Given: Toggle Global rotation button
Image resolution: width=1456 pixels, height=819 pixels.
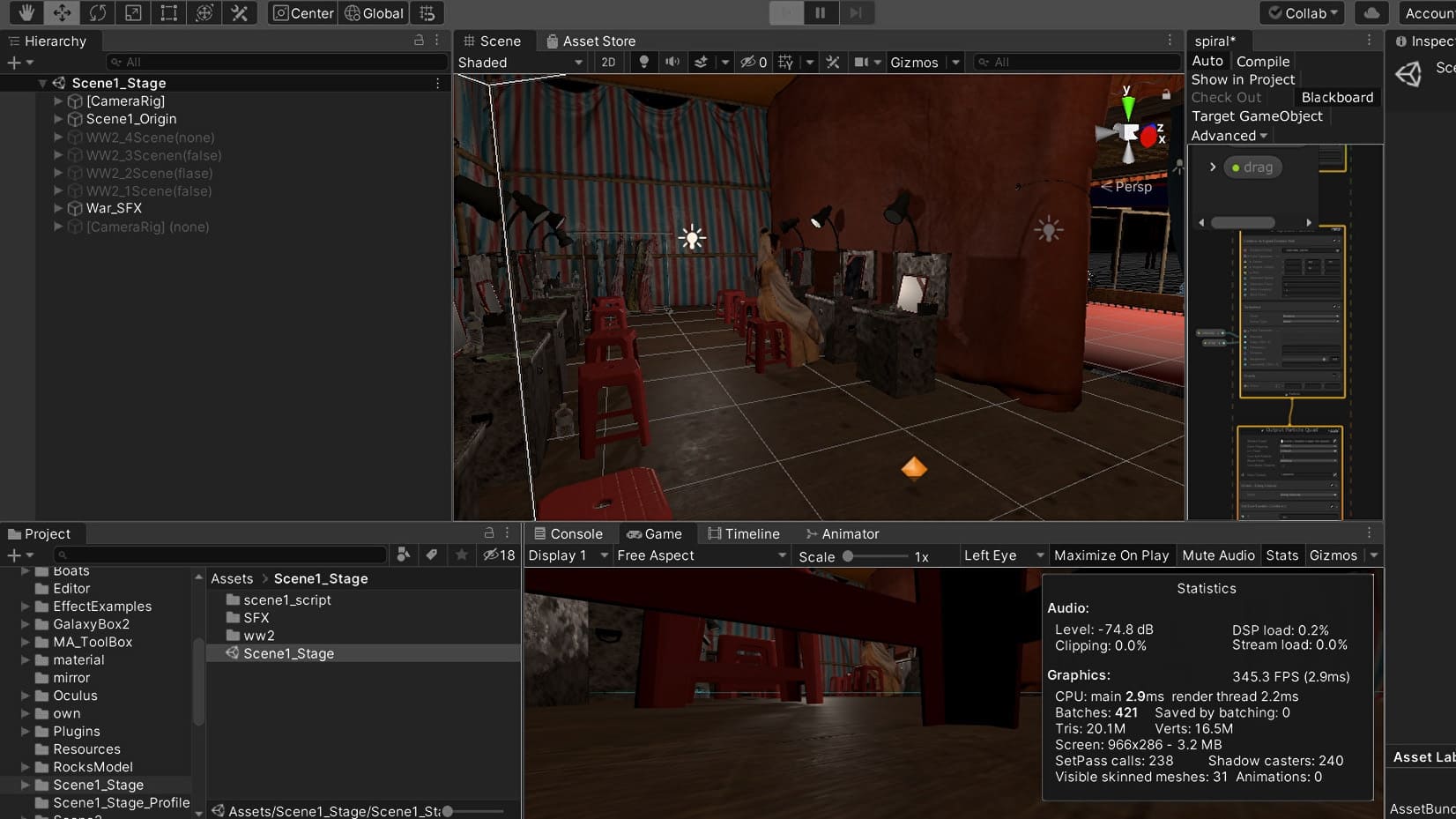Looking at the screenshot, I should coord(374,12).
